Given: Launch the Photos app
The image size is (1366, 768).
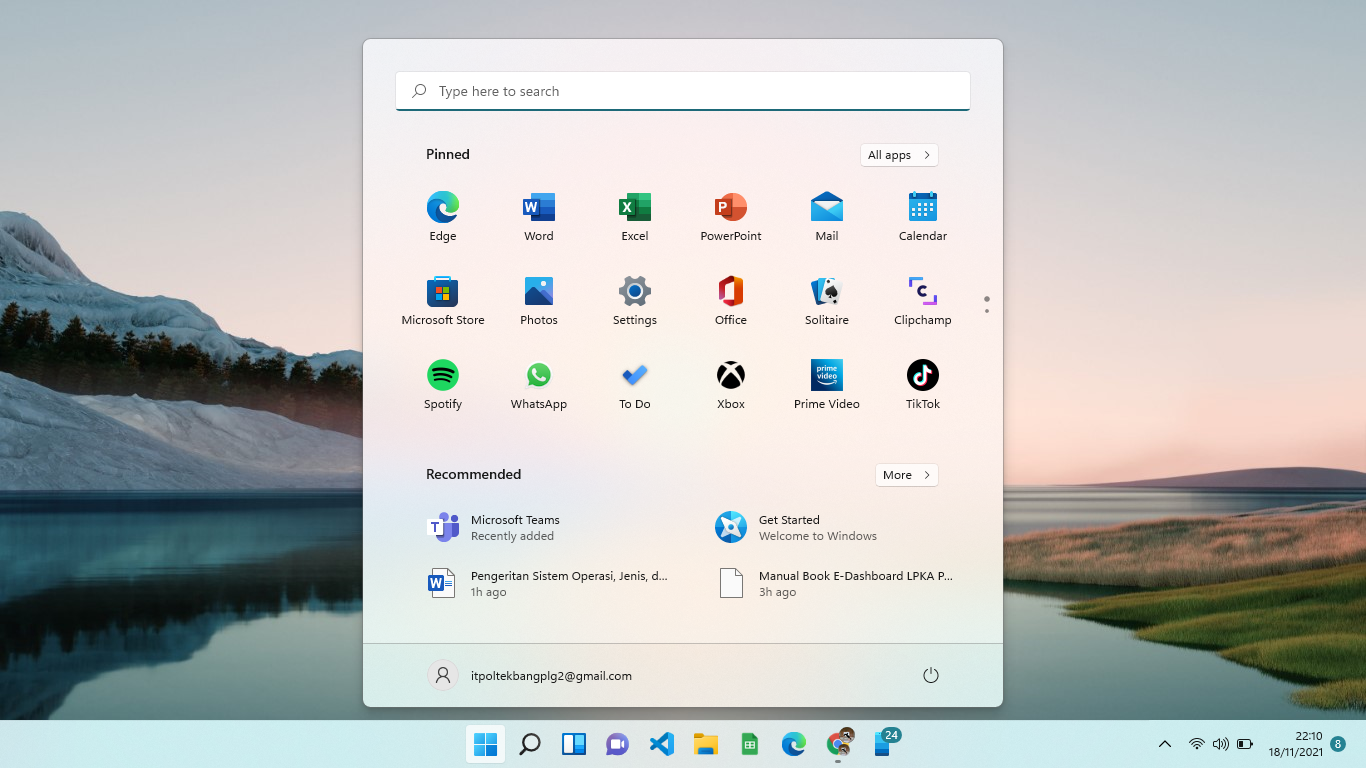Looking at the screenshot, I should 539,301.
